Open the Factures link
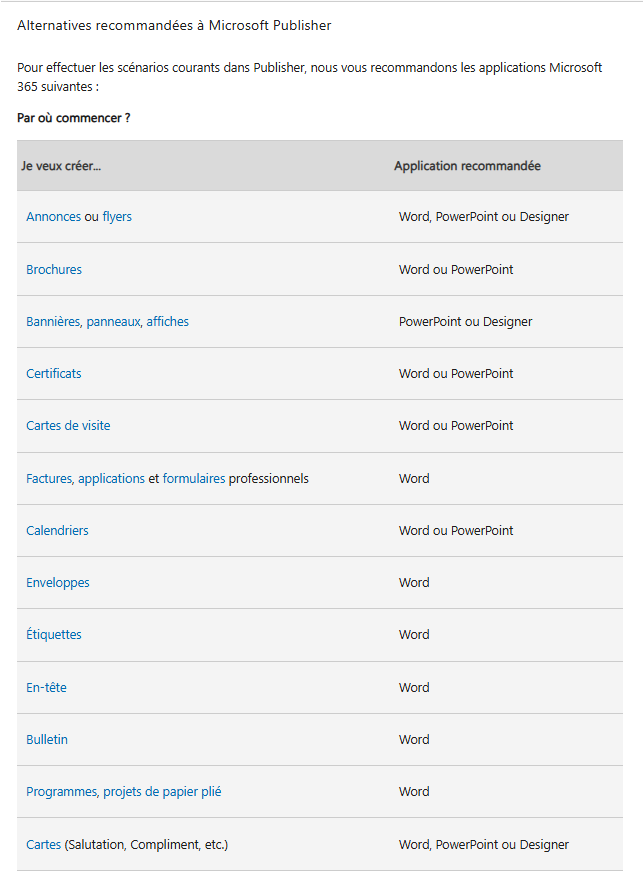The image size is (643, 887). point(50,479)
